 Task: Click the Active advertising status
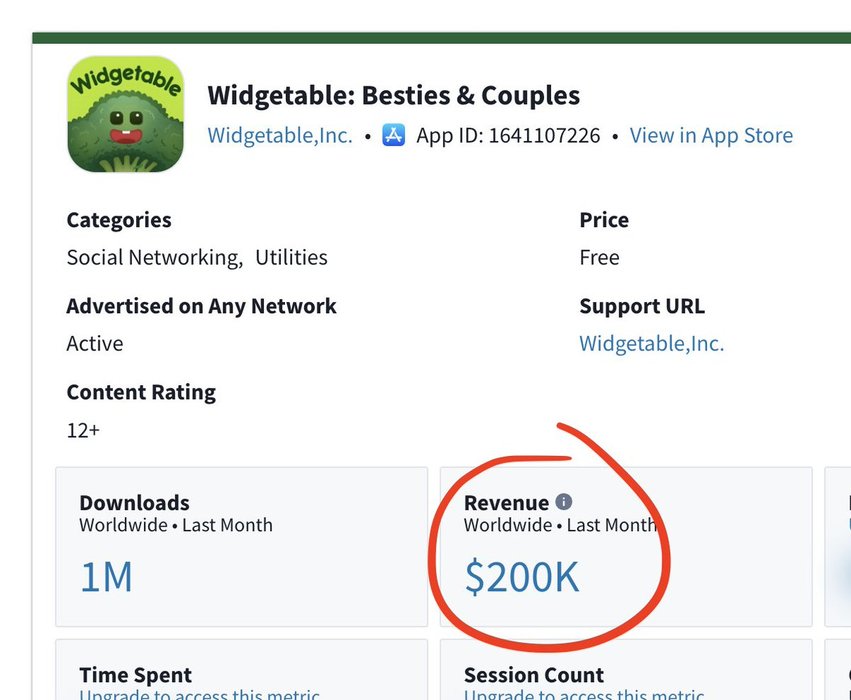point(95,344)
